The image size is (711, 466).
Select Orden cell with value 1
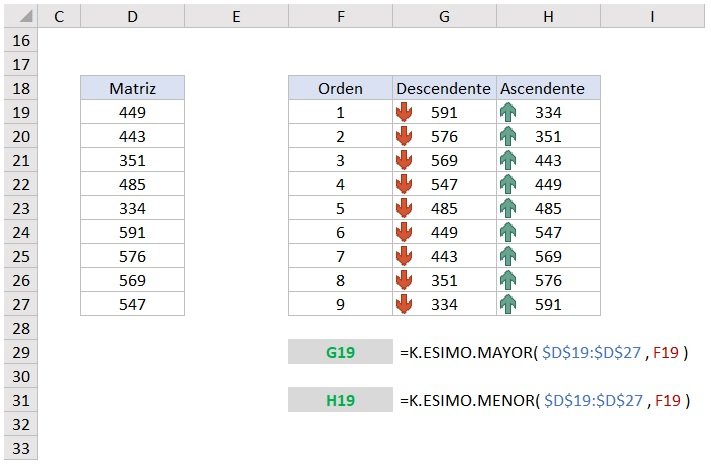(341, 112)
